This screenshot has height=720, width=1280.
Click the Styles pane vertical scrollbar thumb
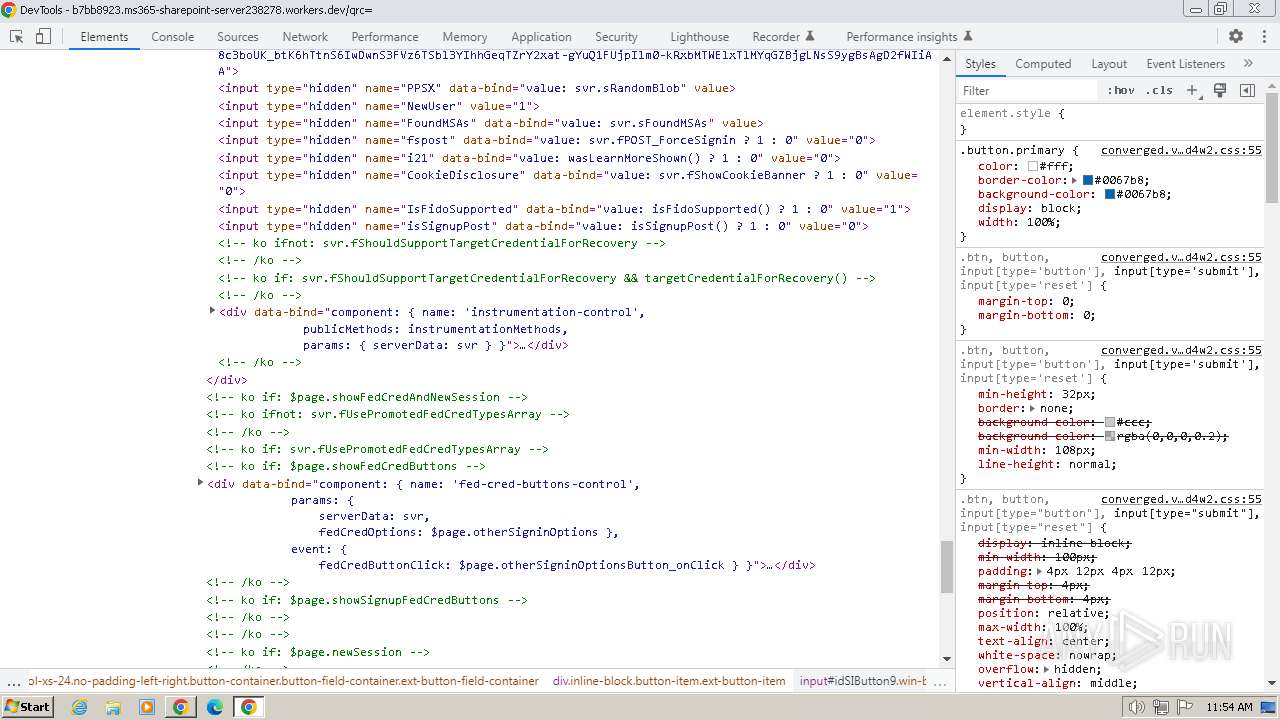1272,147
